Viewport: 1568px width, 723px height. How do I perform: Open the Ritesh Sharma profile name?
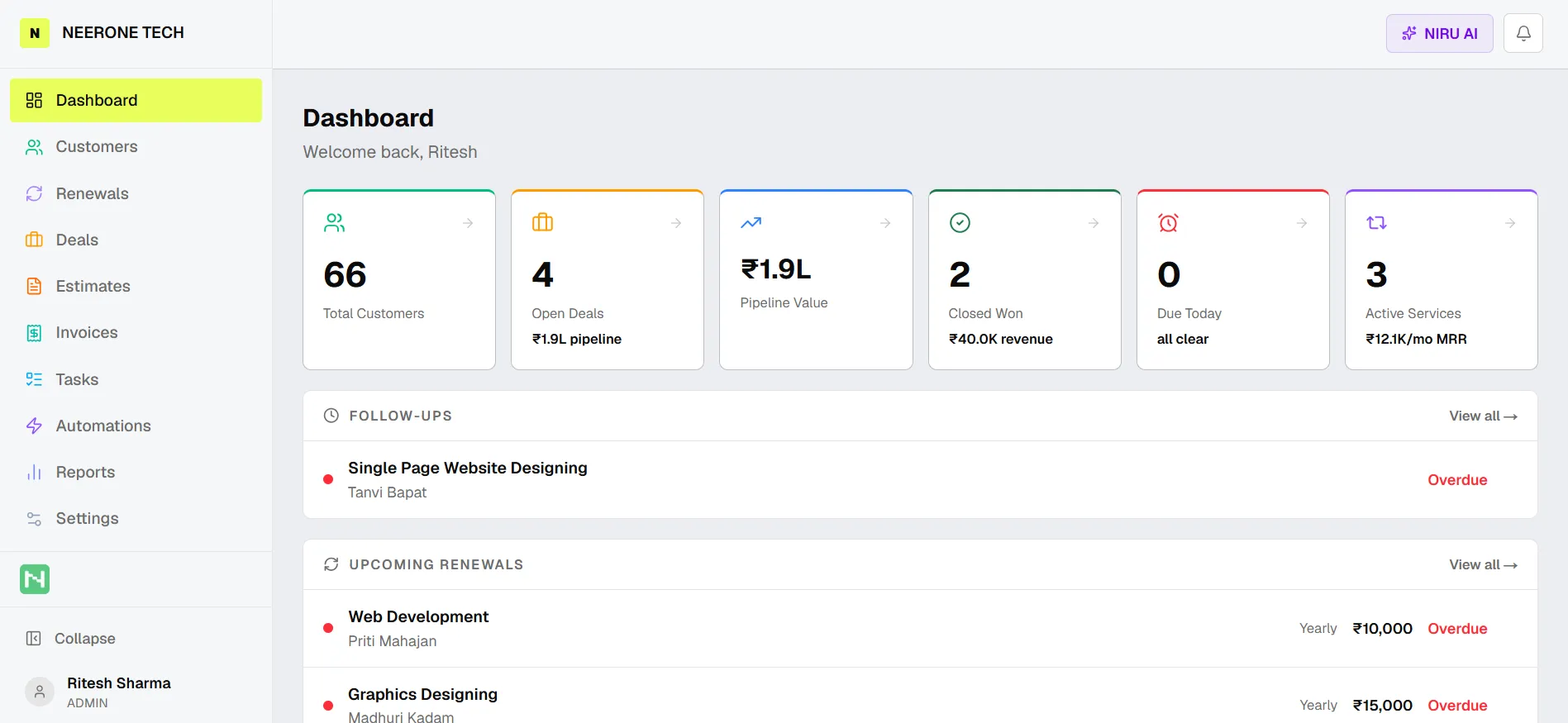tap(119, 683)
